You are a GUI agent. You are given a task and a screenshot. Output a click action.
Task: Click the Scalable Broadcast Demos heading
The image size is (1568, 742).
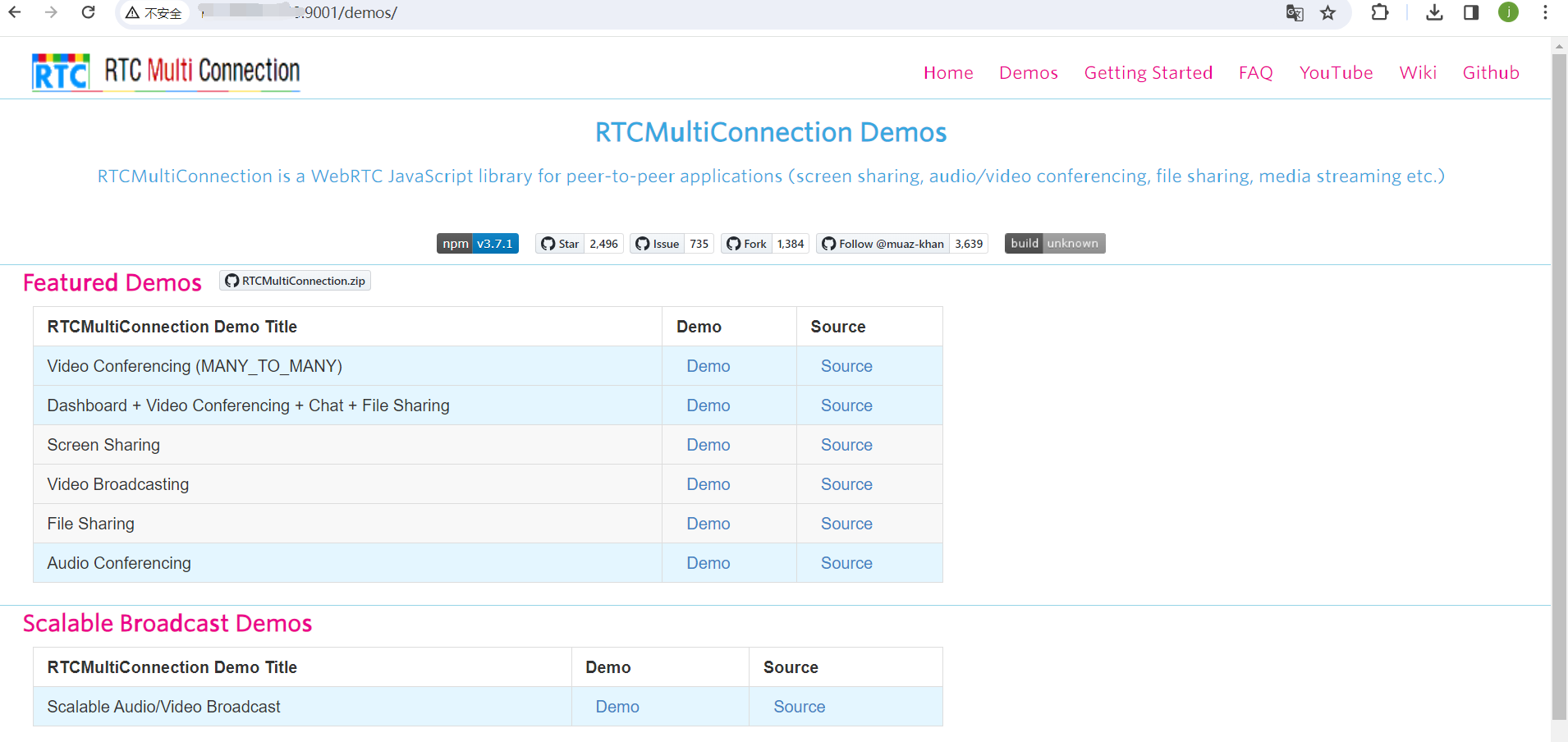(167, 623)
